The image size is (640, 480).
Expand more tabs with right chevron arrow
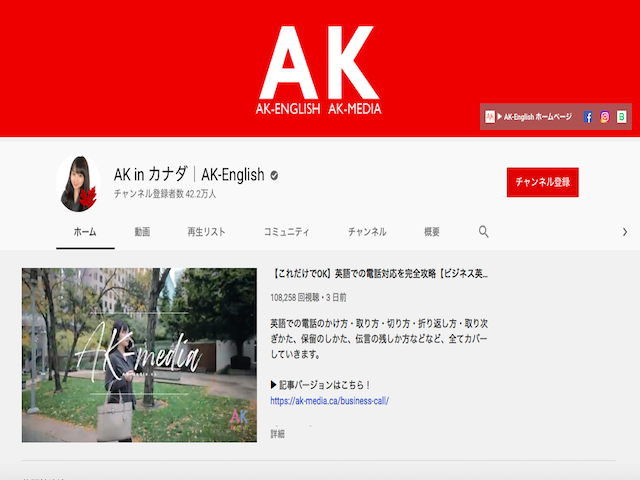624,232
